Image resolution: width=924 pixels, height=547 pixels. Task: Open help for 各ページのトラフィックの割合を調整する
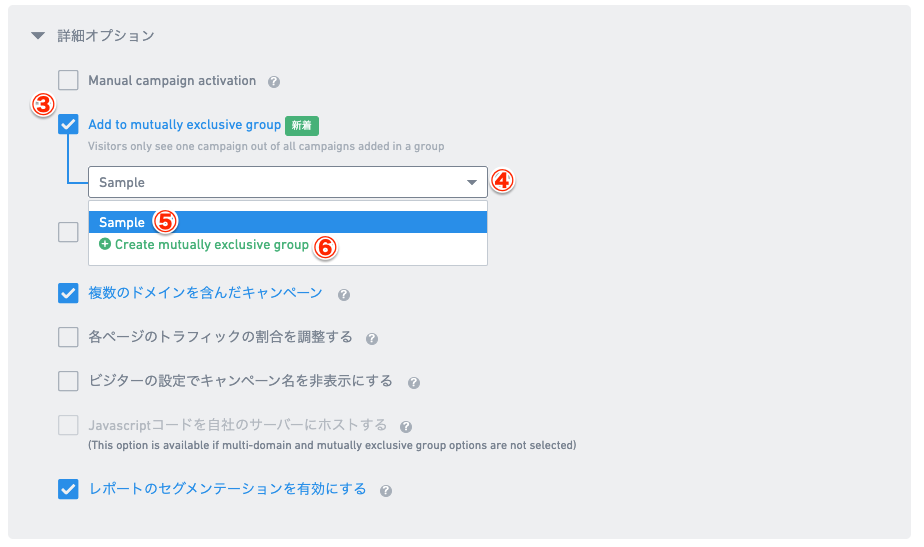click(x=371, y=338)
